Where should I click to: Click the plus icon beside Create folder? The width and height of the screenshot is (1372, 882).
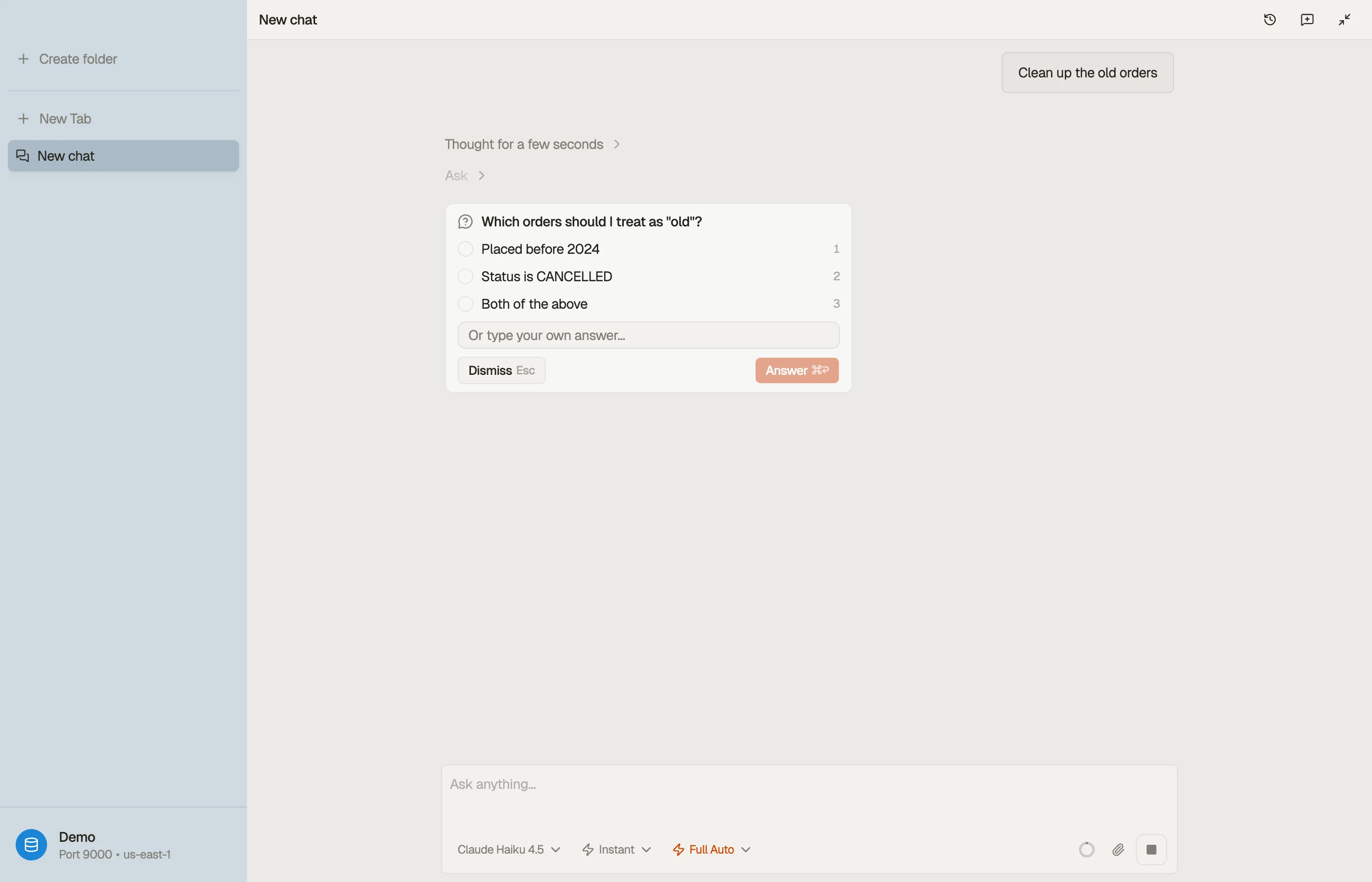pos(24,59)
